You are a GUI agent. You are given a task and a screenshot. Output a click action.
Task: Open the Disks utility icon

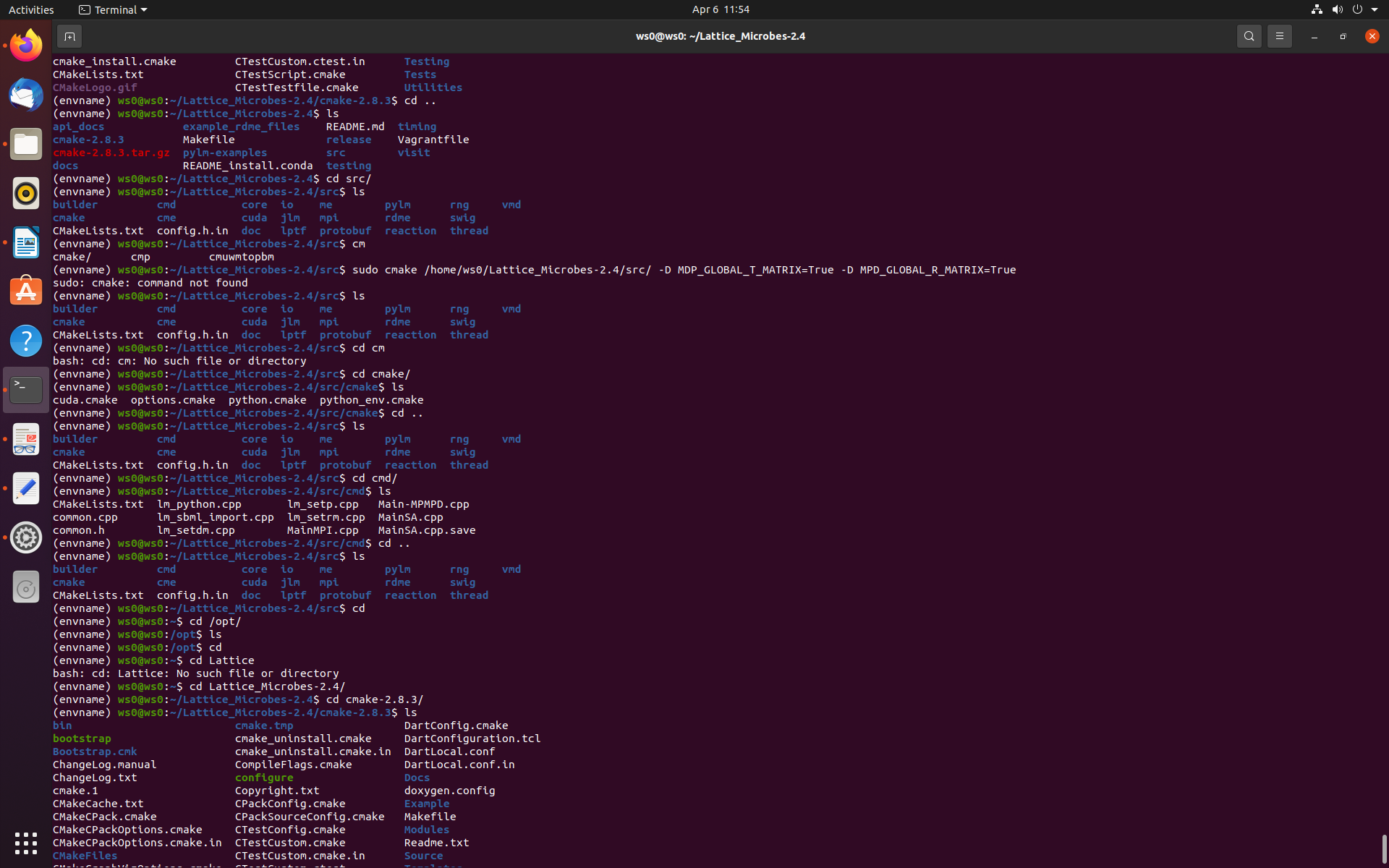coord(25,587)
